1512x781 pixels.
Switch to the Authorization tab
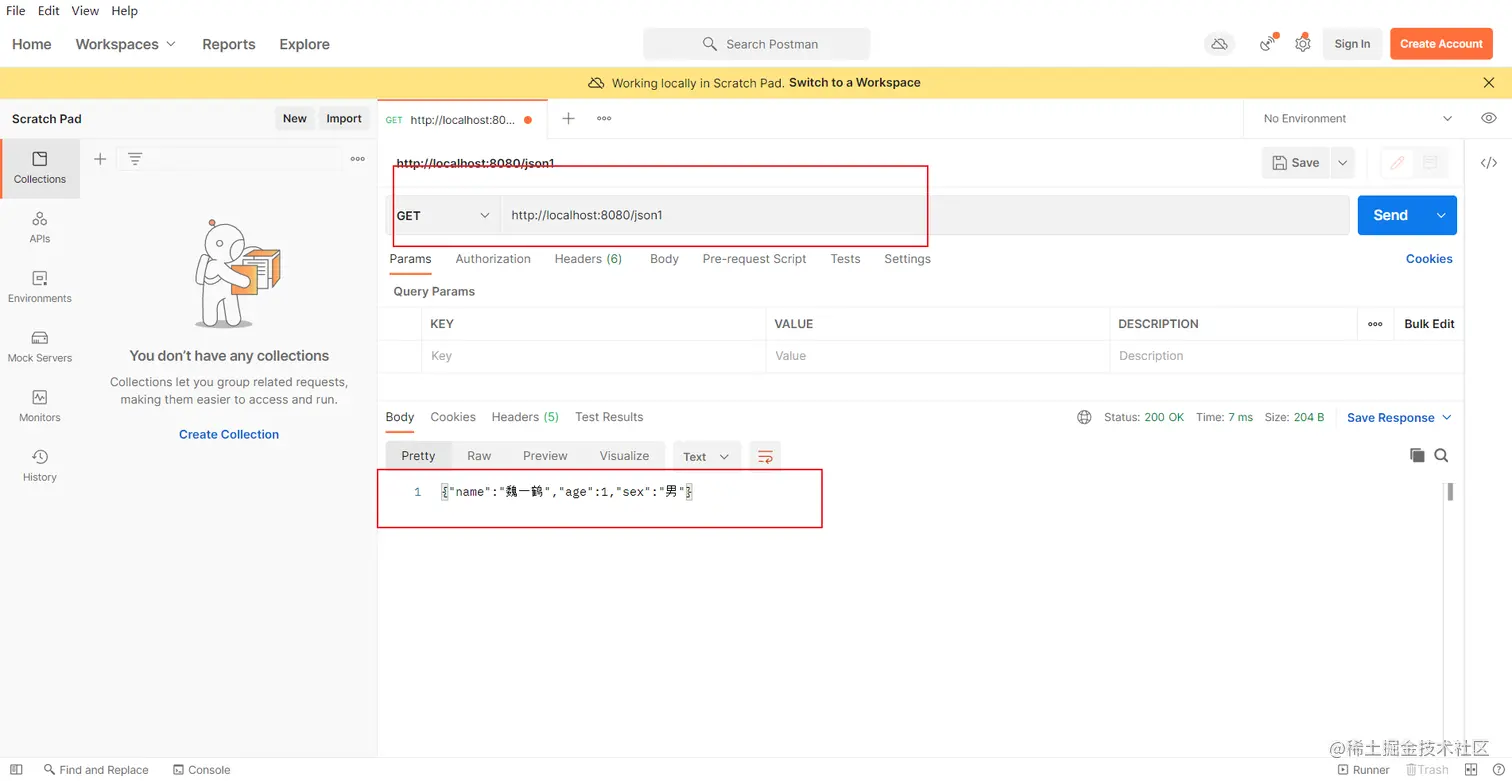[x=493, y=258]
